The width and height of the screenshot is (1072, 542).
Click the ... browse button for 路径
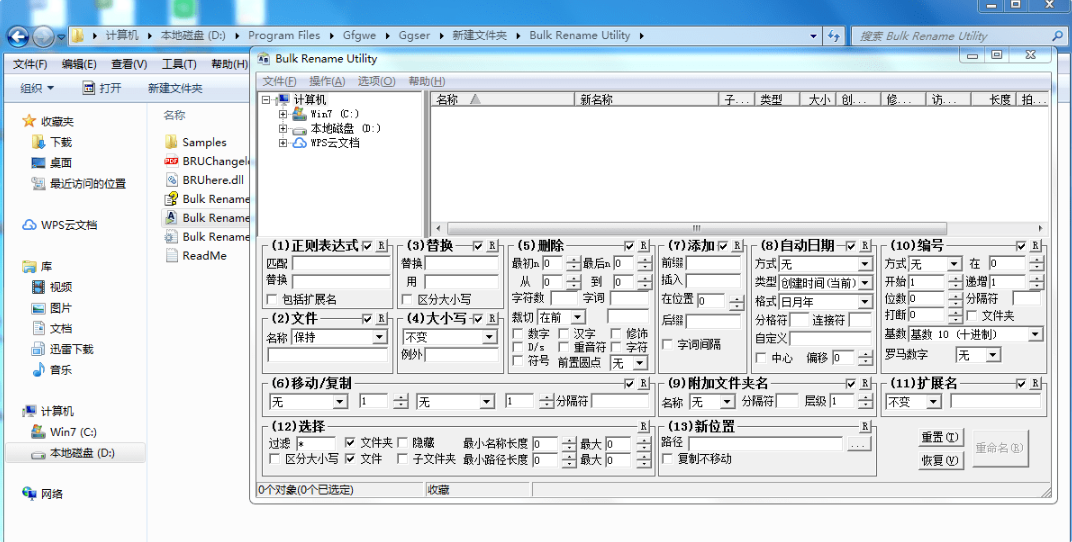click(x=859, y=444)
